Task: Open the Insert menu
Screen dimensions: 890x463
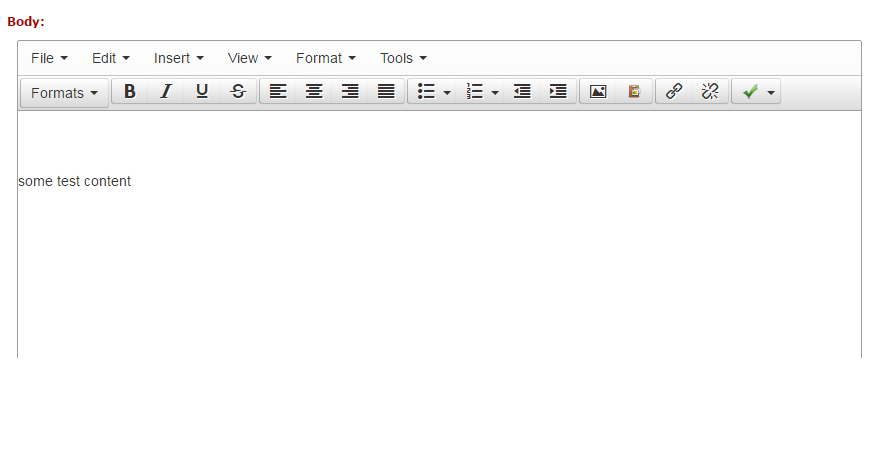Action: tap(178, 58)
